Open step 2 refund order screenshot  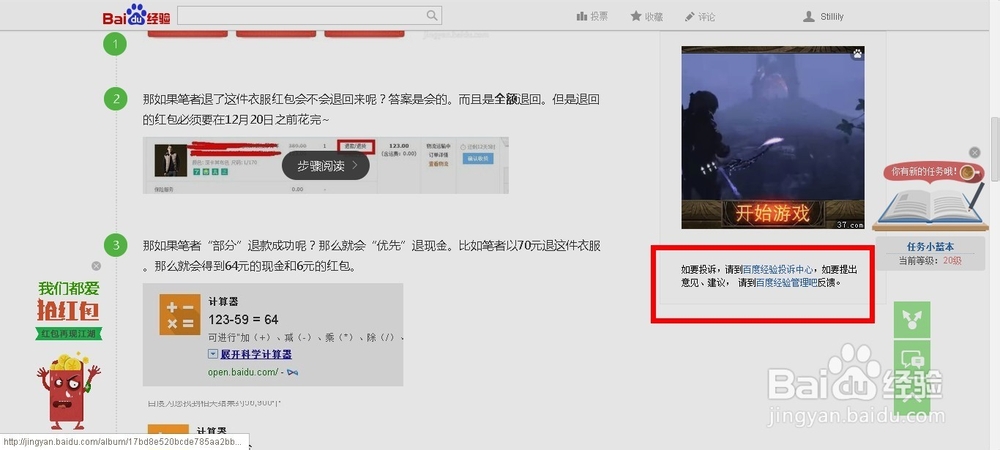[x=325, y=165]
